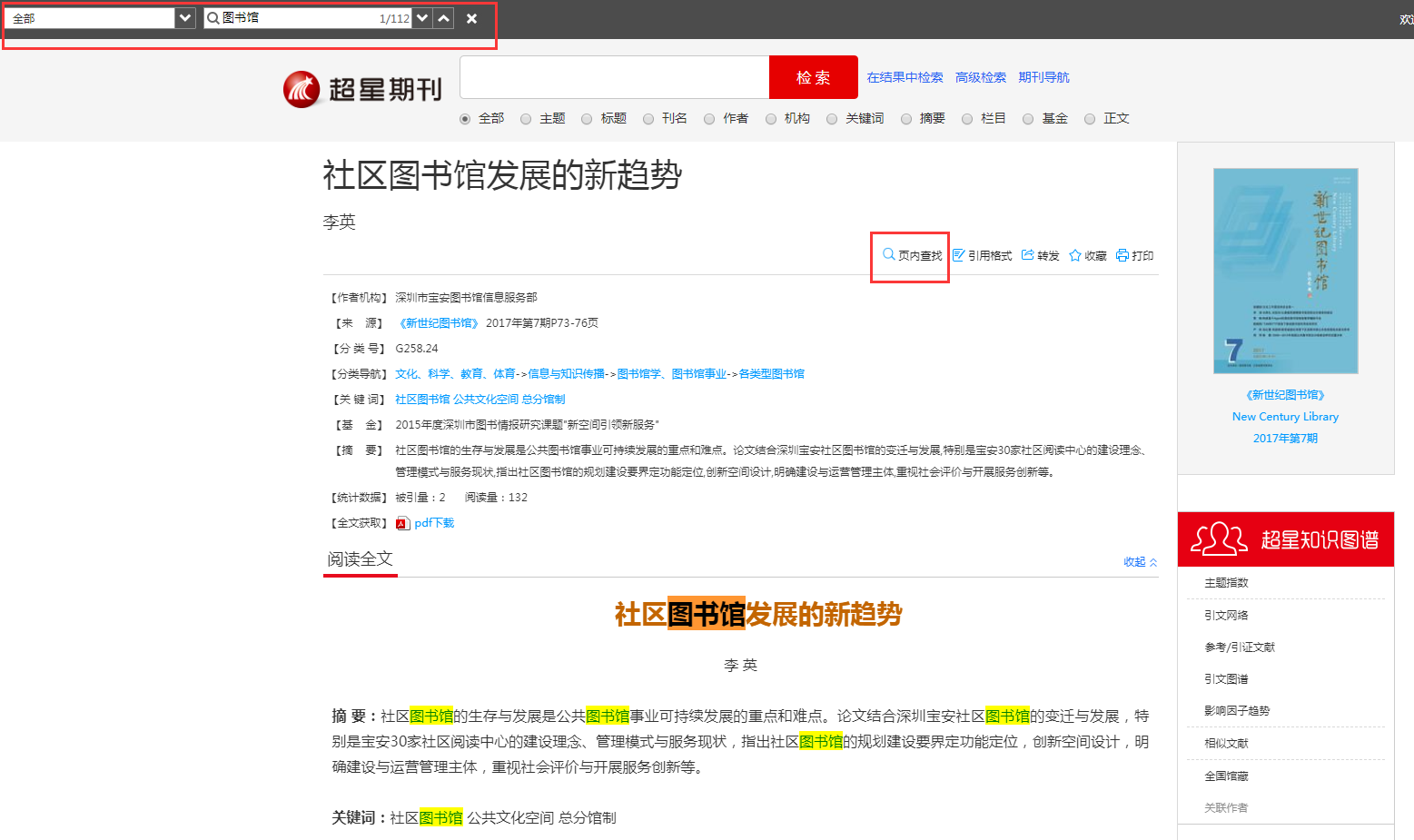
Task: Click the red 检索 search button
Action: click(813, 77)
